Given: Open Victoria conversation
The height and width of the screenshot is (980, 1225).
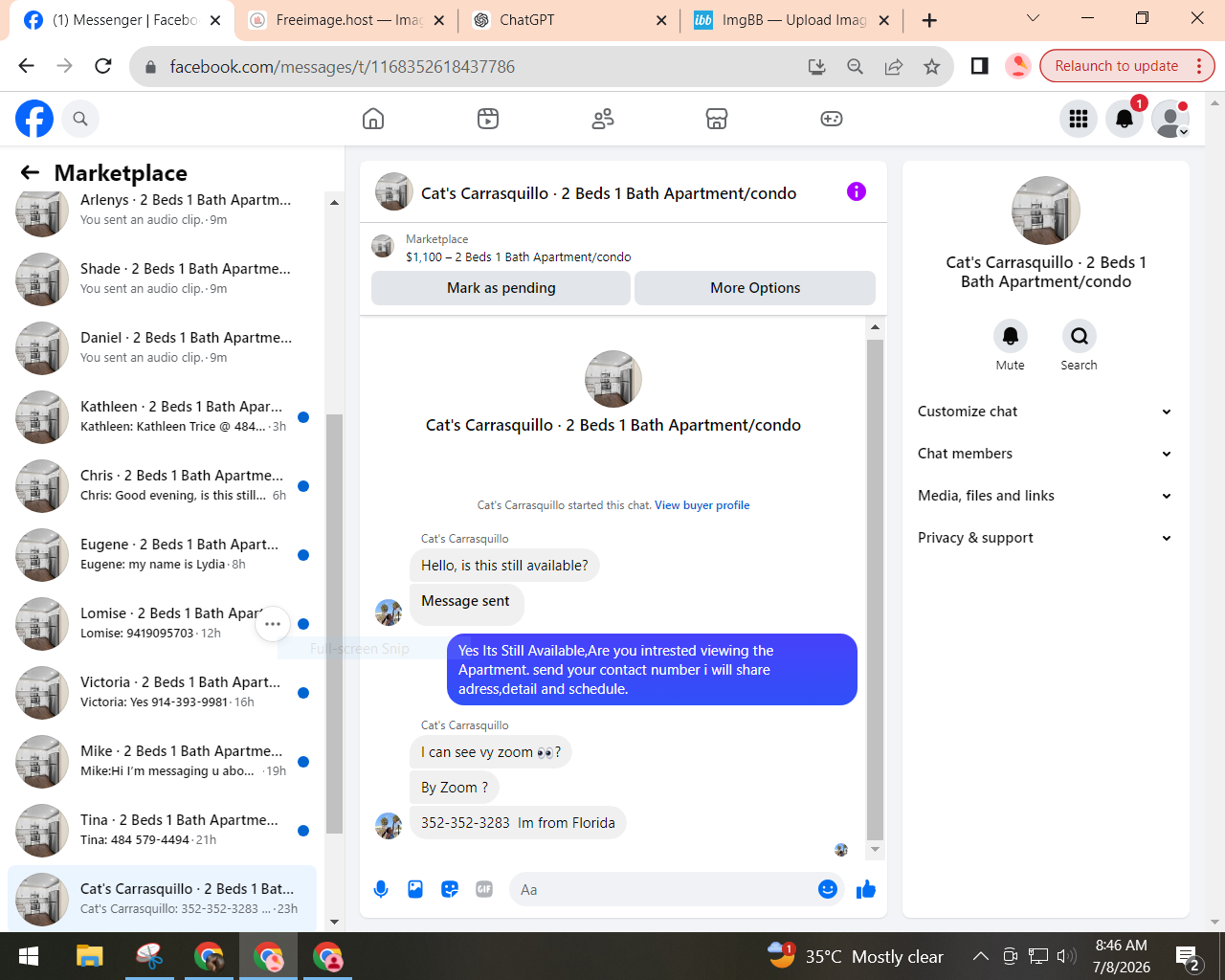Looking at the screenshot, I should pyautogui.click(x=163, y=693).
